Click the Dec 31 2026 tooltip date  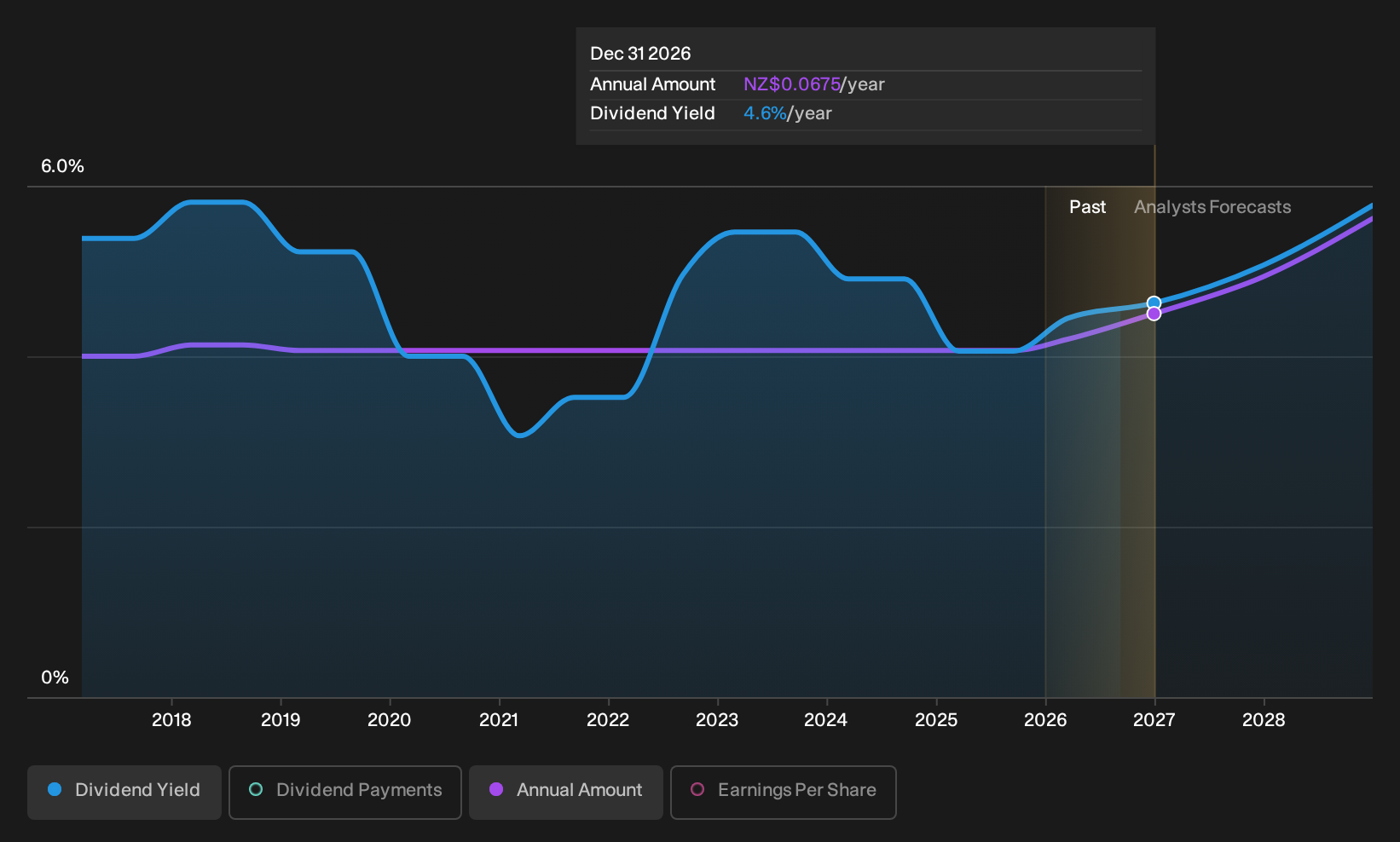(640, 54)
